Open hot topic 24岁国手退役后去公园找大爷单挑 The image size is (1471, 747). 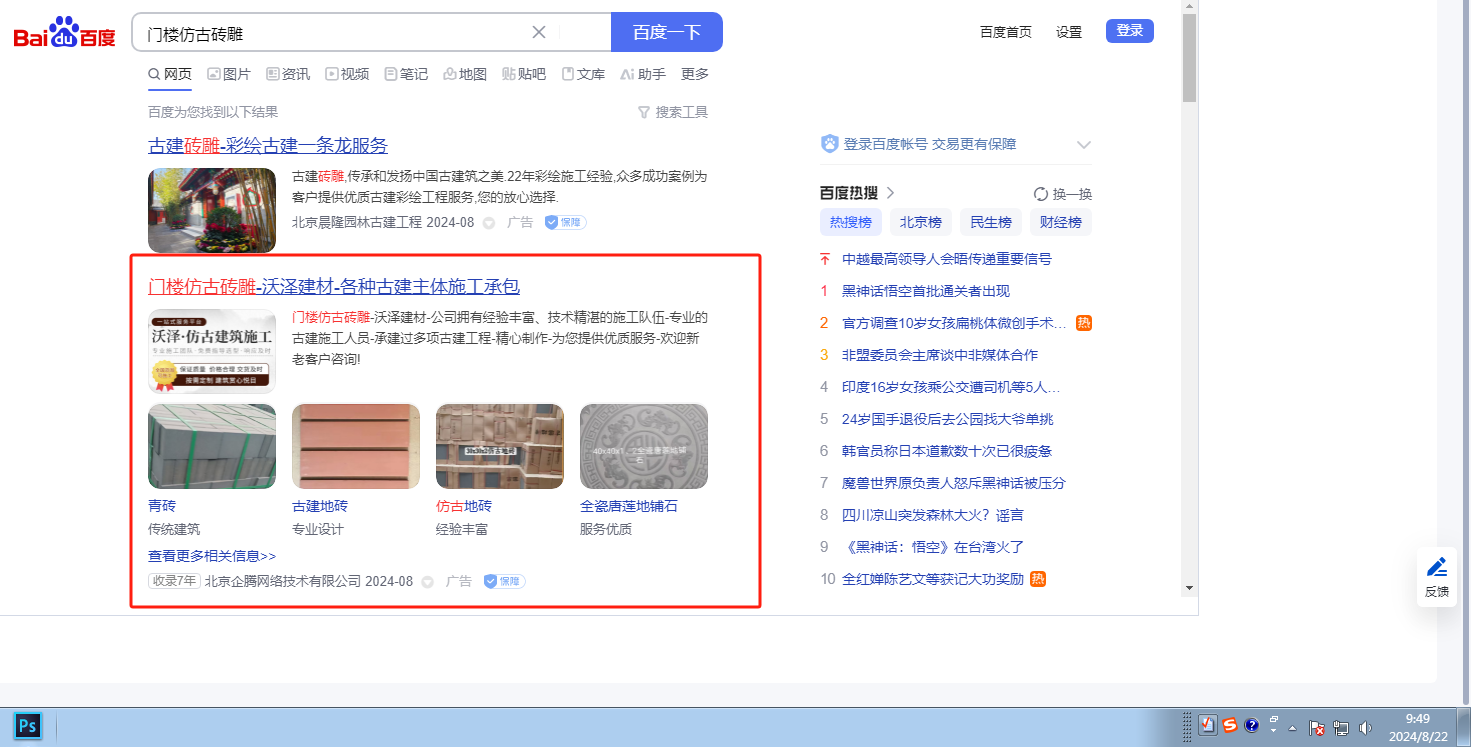pos(947,419)
